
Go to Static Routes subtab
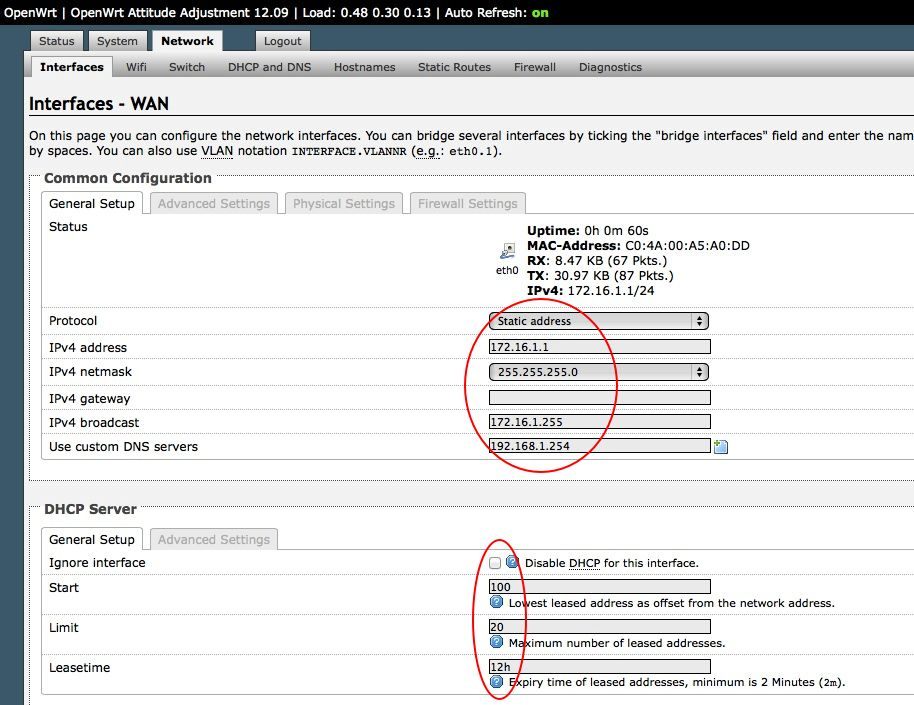454,67
